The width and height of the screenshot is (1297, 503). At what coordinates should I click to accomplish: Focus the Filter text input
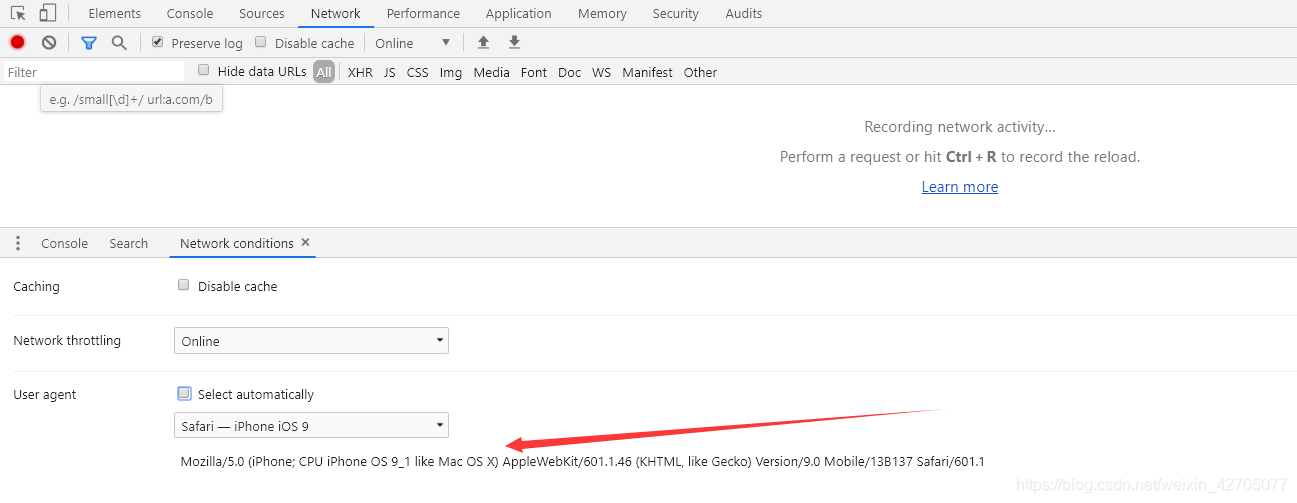pos(94,72)
